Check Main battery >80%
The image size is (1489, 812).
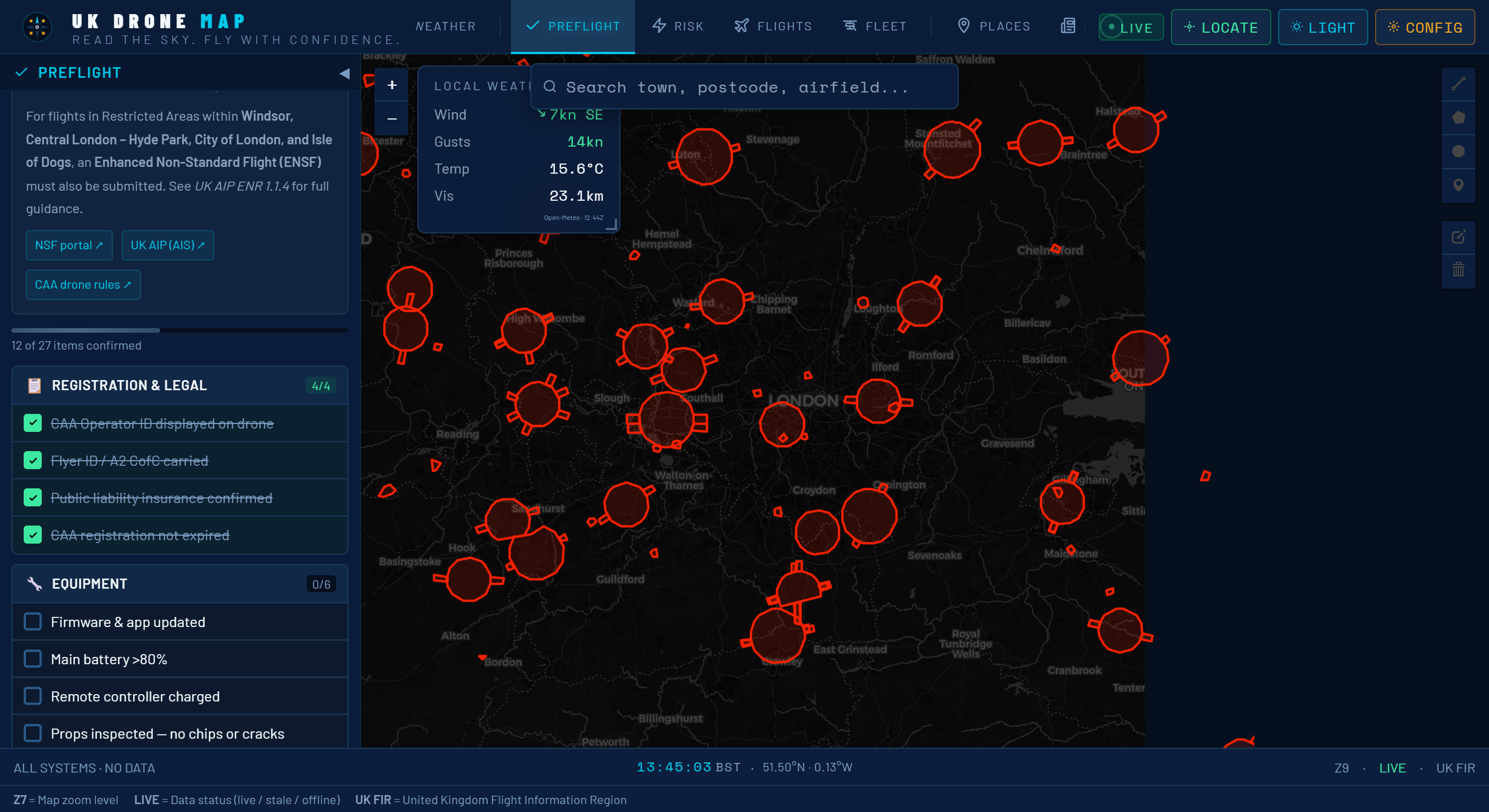click(x=33, y=659)
